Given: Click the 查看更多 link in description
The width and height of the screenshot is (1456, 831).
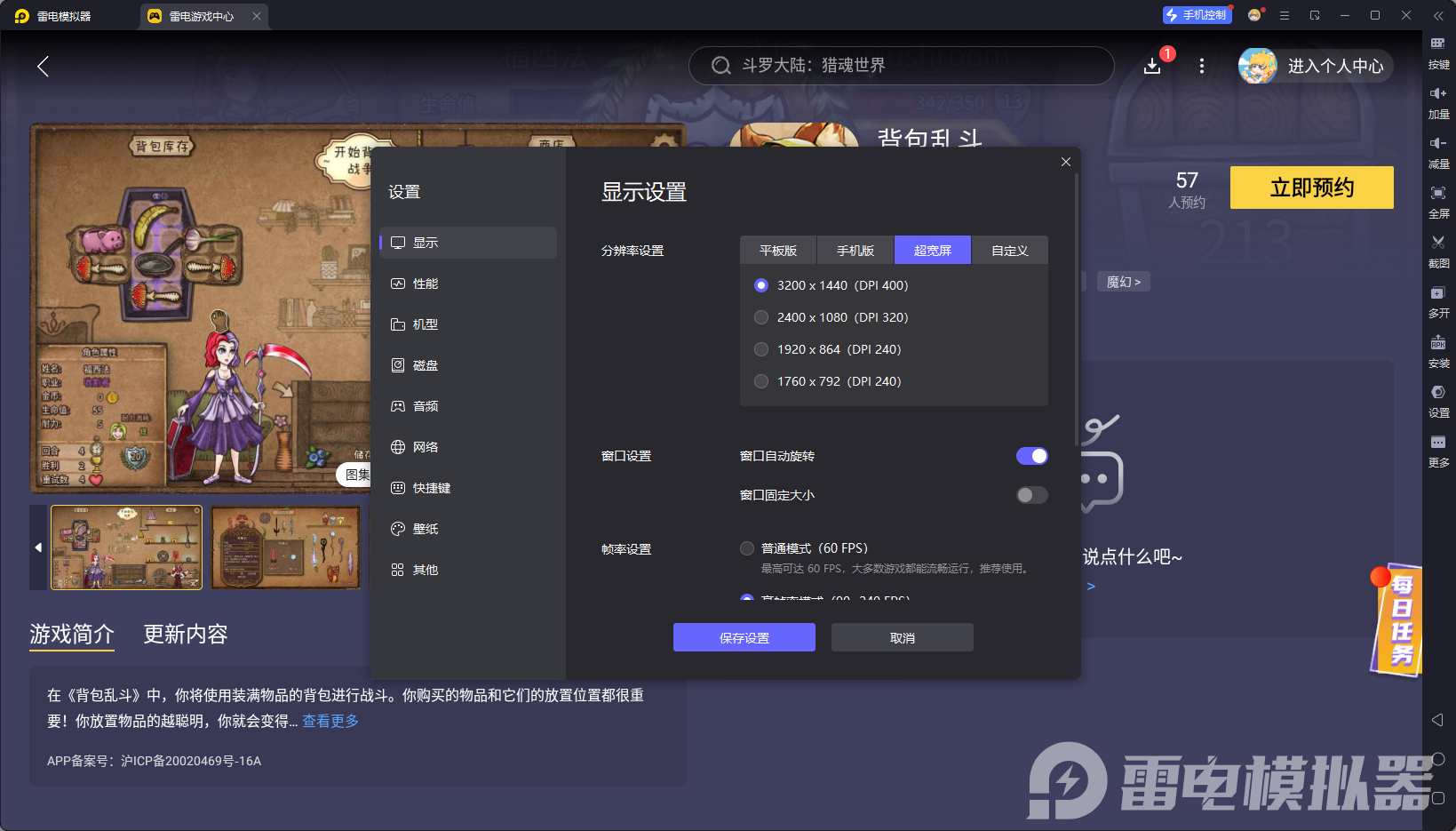Looking at the screenshot, I should (x=330, y=721).
